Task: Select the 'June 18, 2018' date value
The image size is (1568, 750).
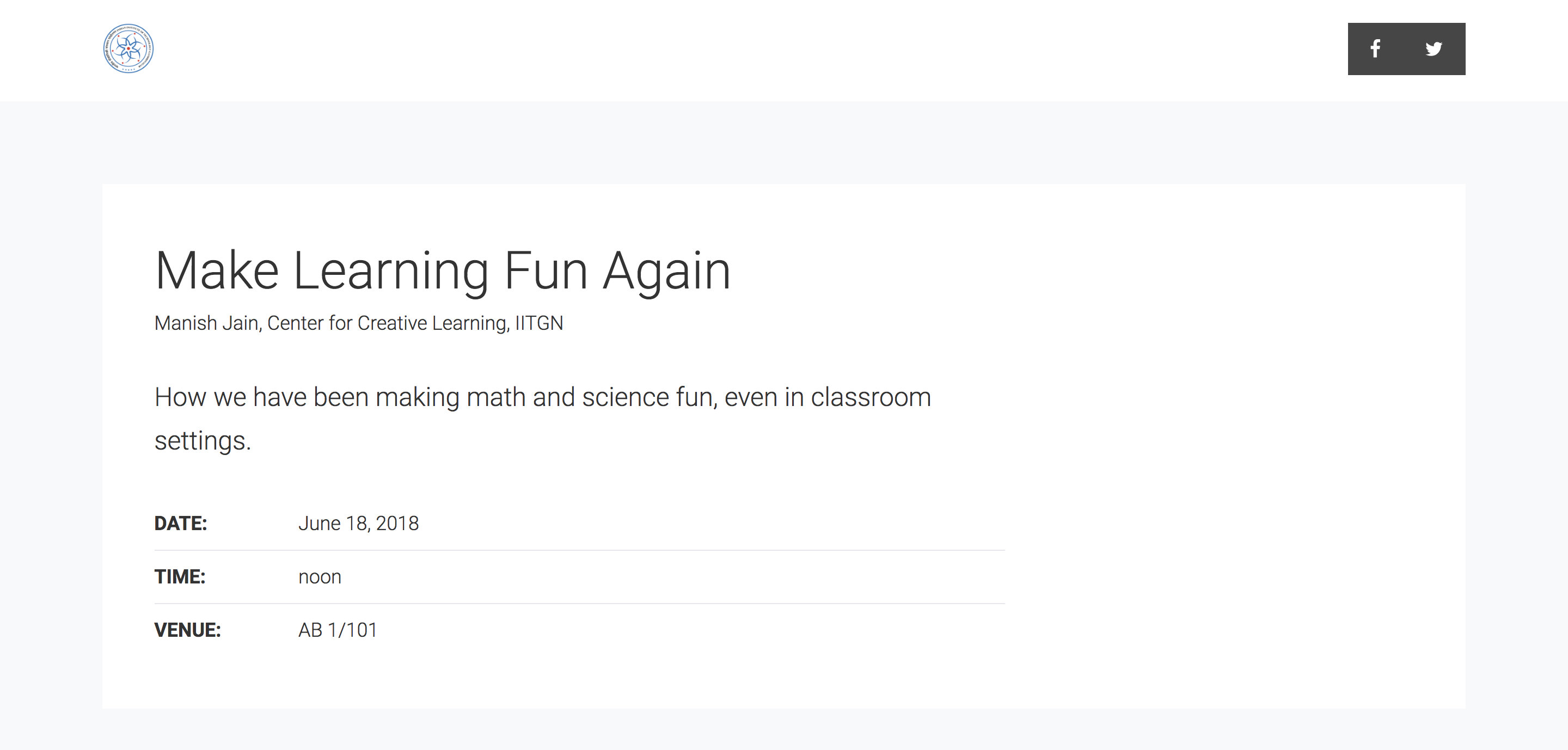Action: pyautogui.click(x=359, y=523)
